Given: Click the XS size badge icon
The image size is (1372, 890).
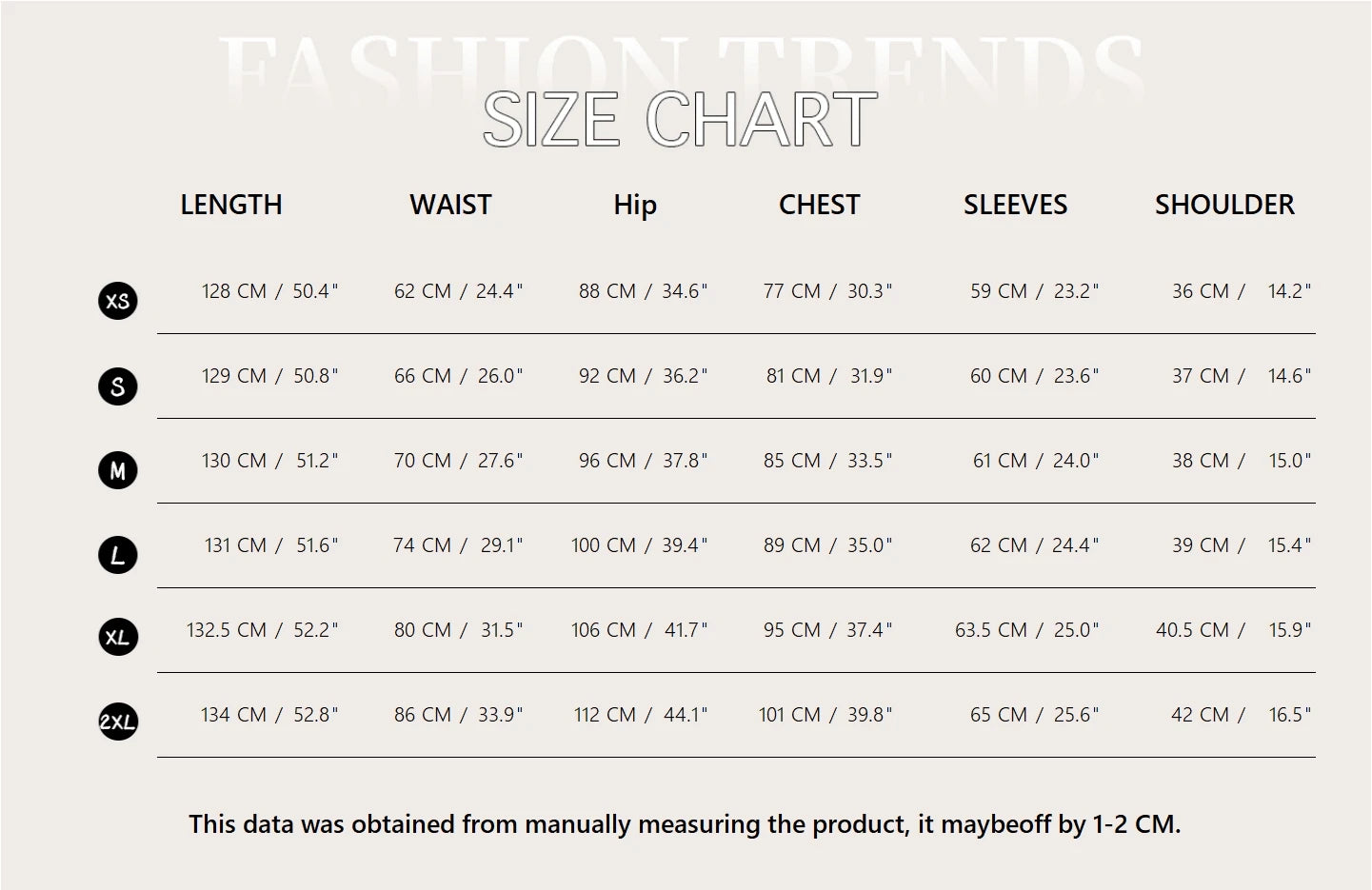Looking at the screenshot, I should click(118, 301).
